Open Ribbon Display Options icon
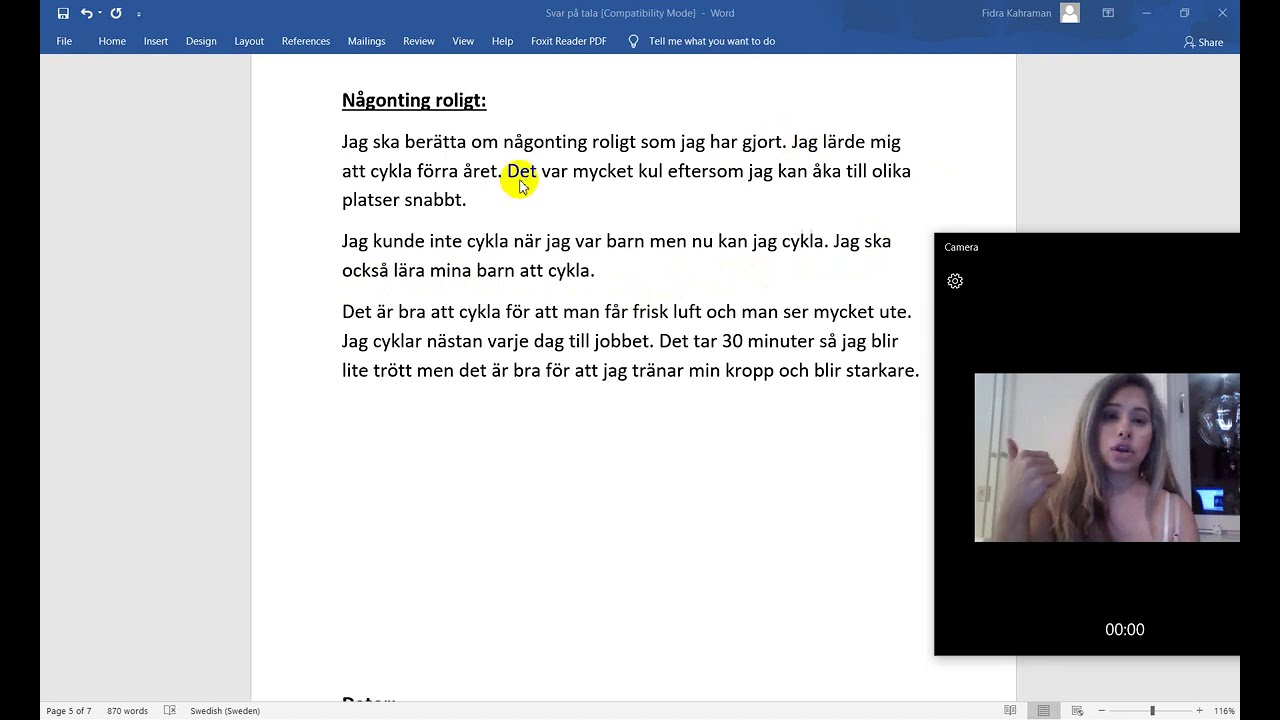 pos(1108,13)
